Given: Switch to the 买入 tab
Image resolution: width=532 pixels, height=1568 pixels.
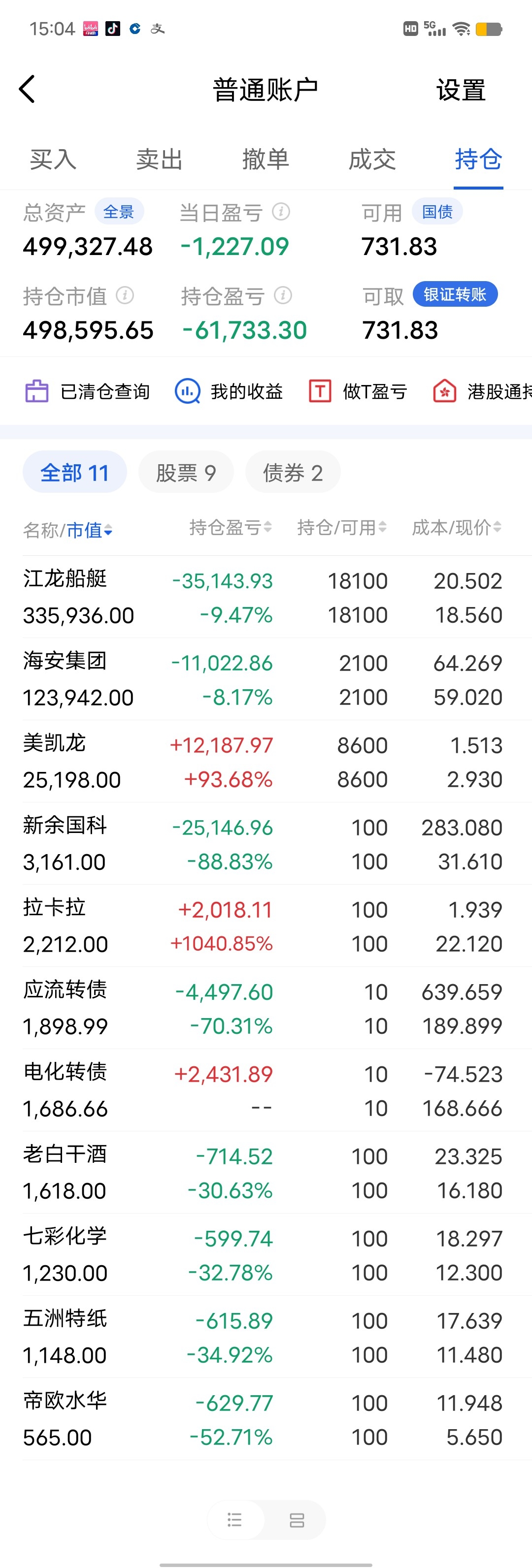Looking at the screenshot, I should [x=53, y=160].
